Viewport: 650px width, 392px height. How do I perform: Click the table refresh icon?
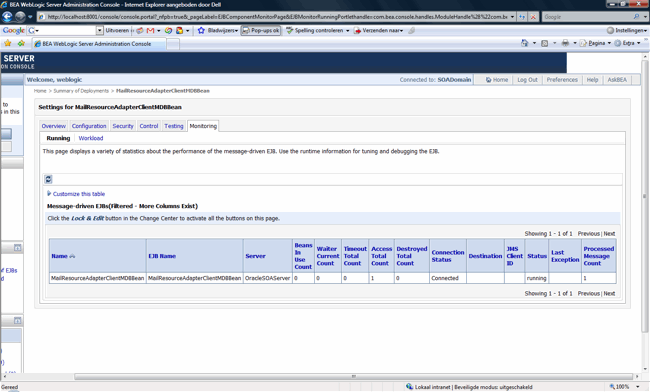[49, 179]
